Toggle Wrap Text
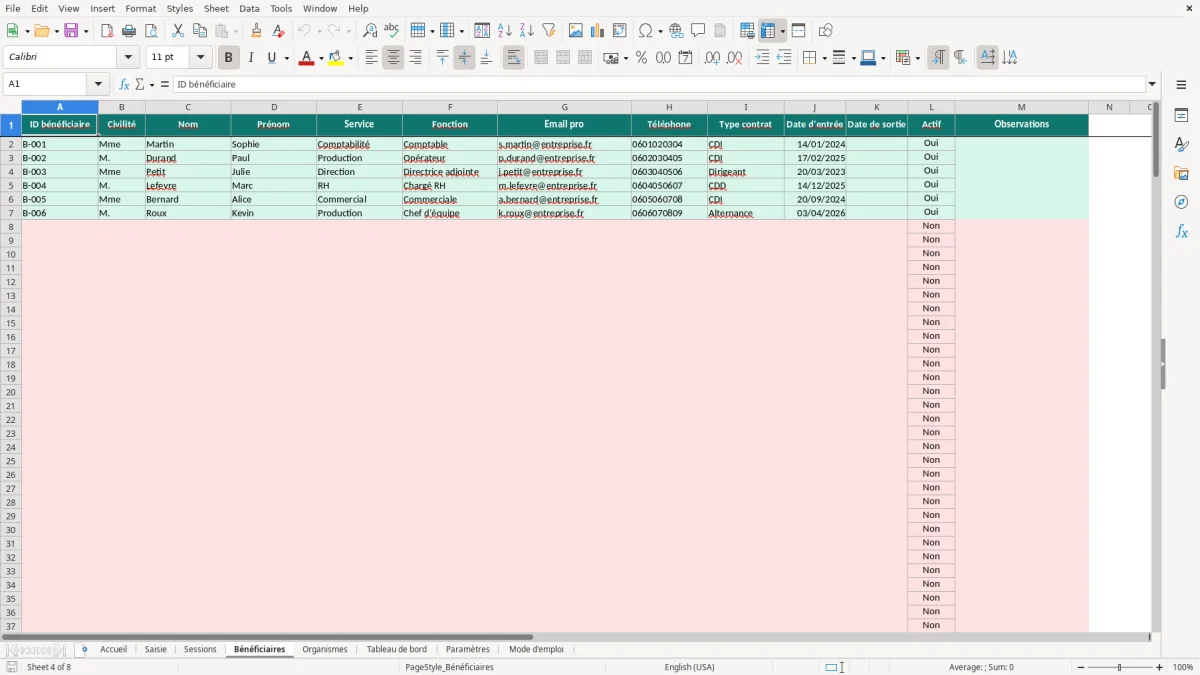Image resolution: width=1200 pixels, height=675 pixels. click(x=513, y=58)
